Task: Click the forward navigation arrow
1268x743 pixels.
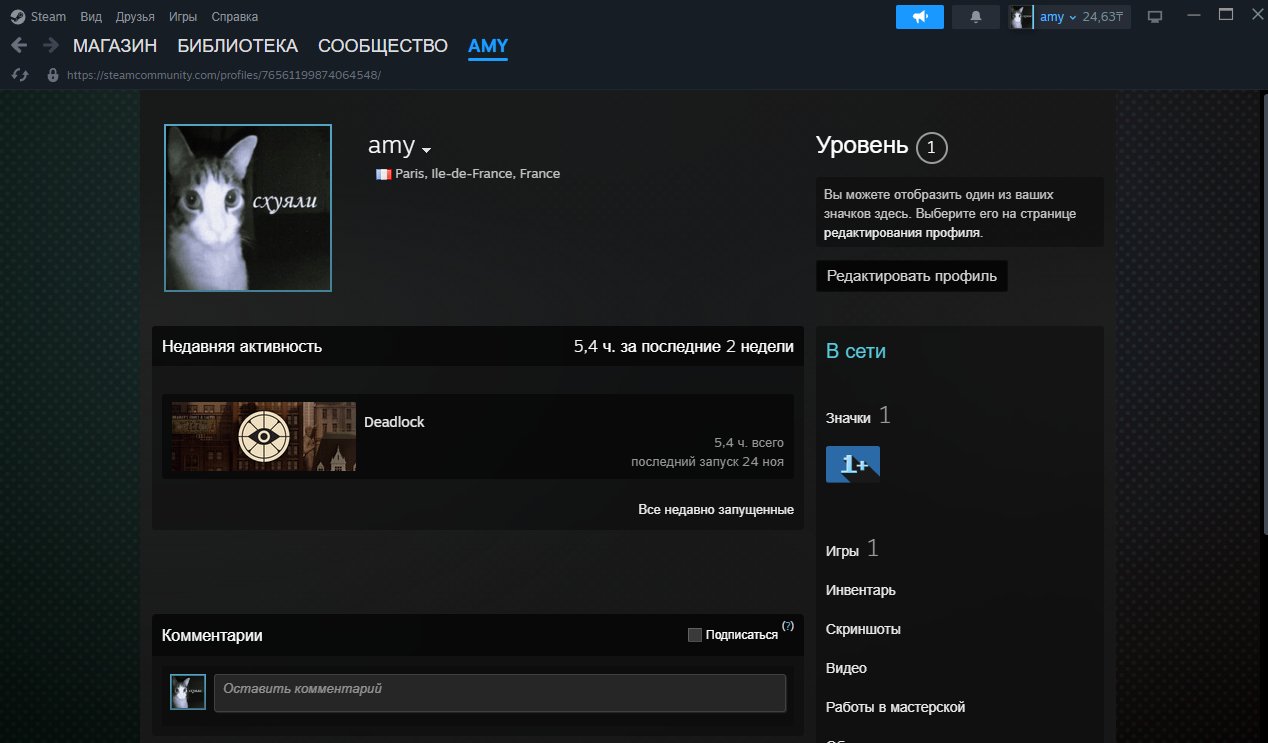Action: 51,46
